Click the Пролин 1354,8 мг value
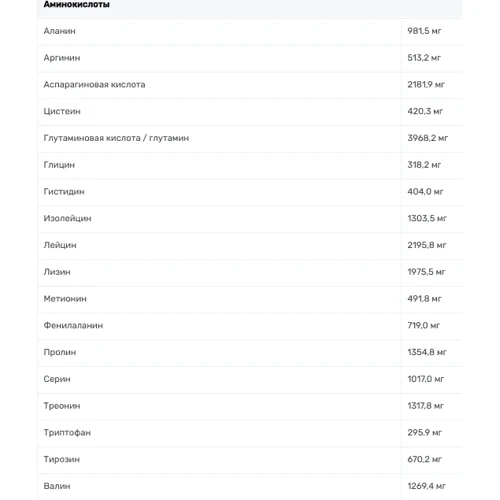 (427, 352)
